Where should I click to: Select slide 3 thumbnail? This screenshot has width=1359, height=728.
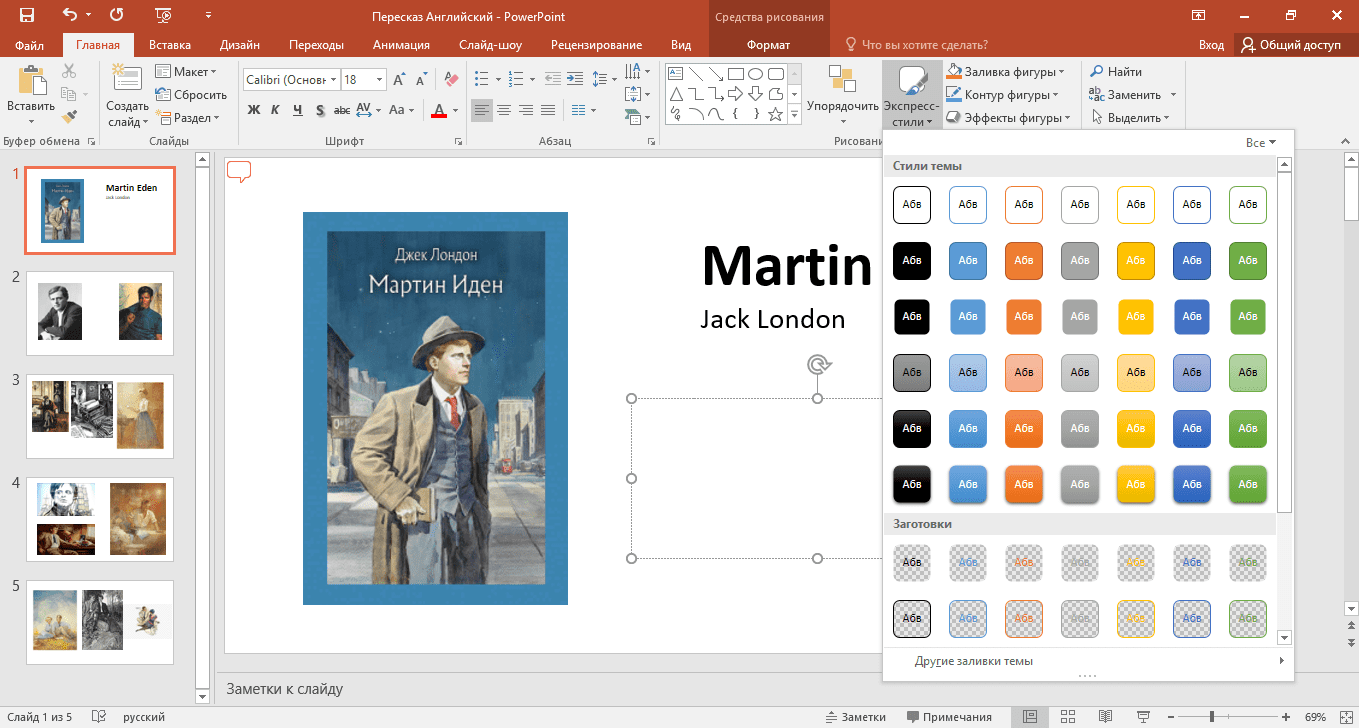point(100,417)
